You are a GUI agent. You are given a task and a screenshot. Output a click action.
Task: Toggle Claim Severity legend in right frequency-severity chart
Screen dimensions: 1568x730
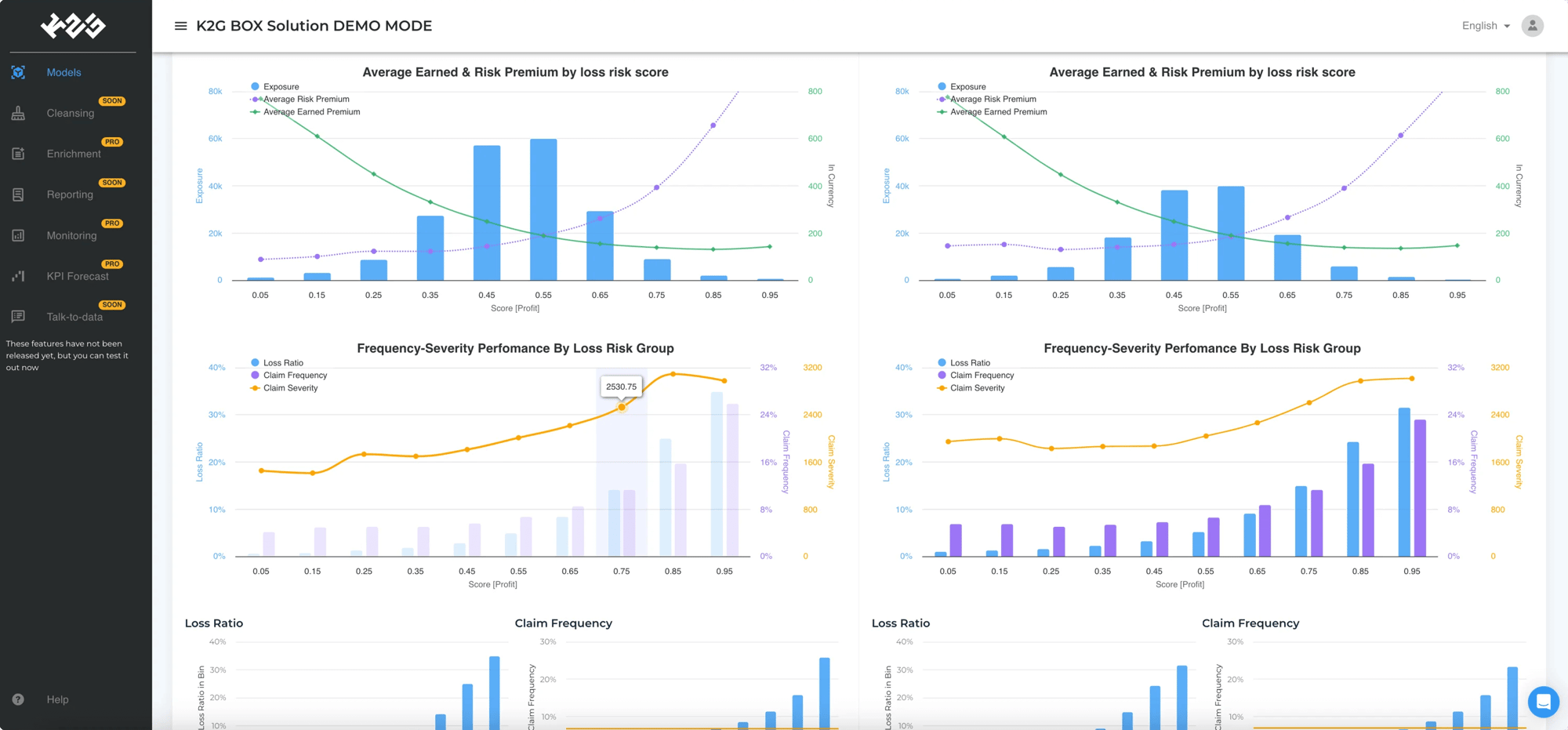(x=971, y=387)
